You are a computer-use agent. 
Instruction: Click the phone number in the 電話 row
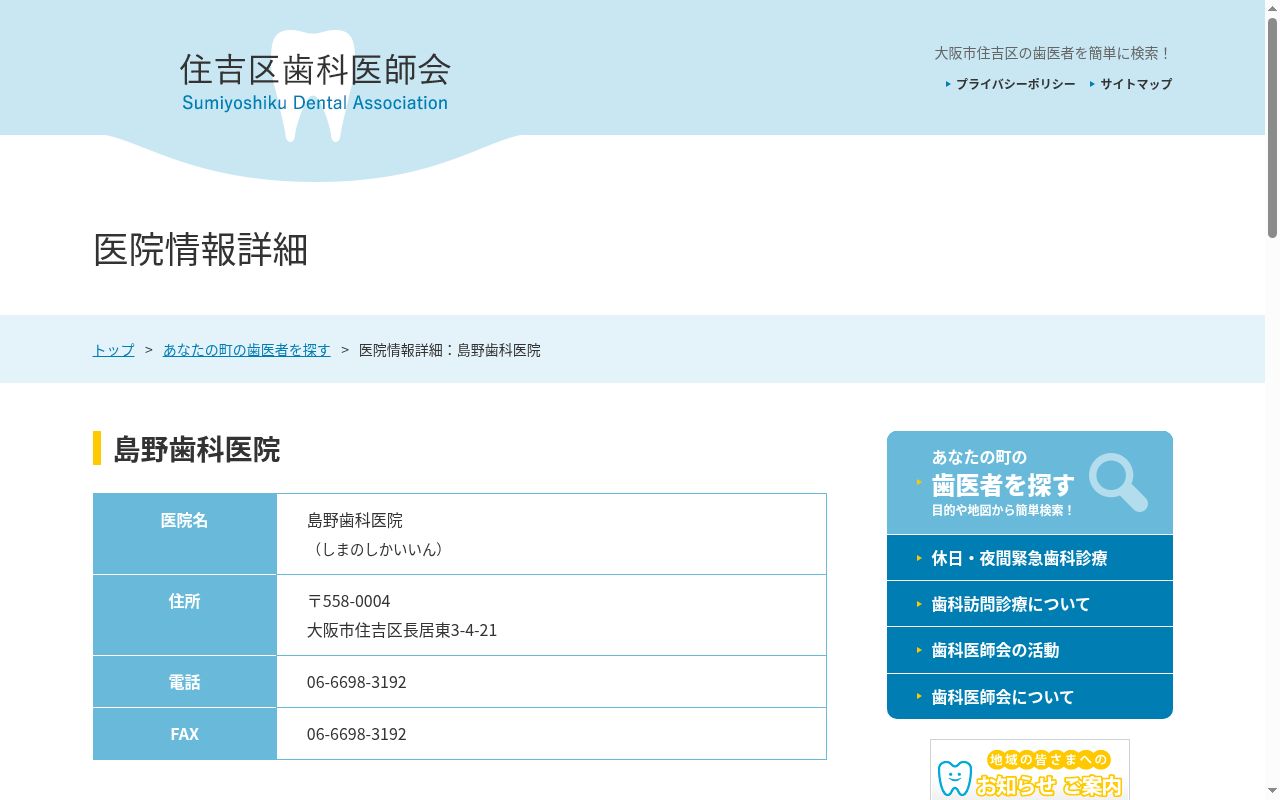[356, 682]
